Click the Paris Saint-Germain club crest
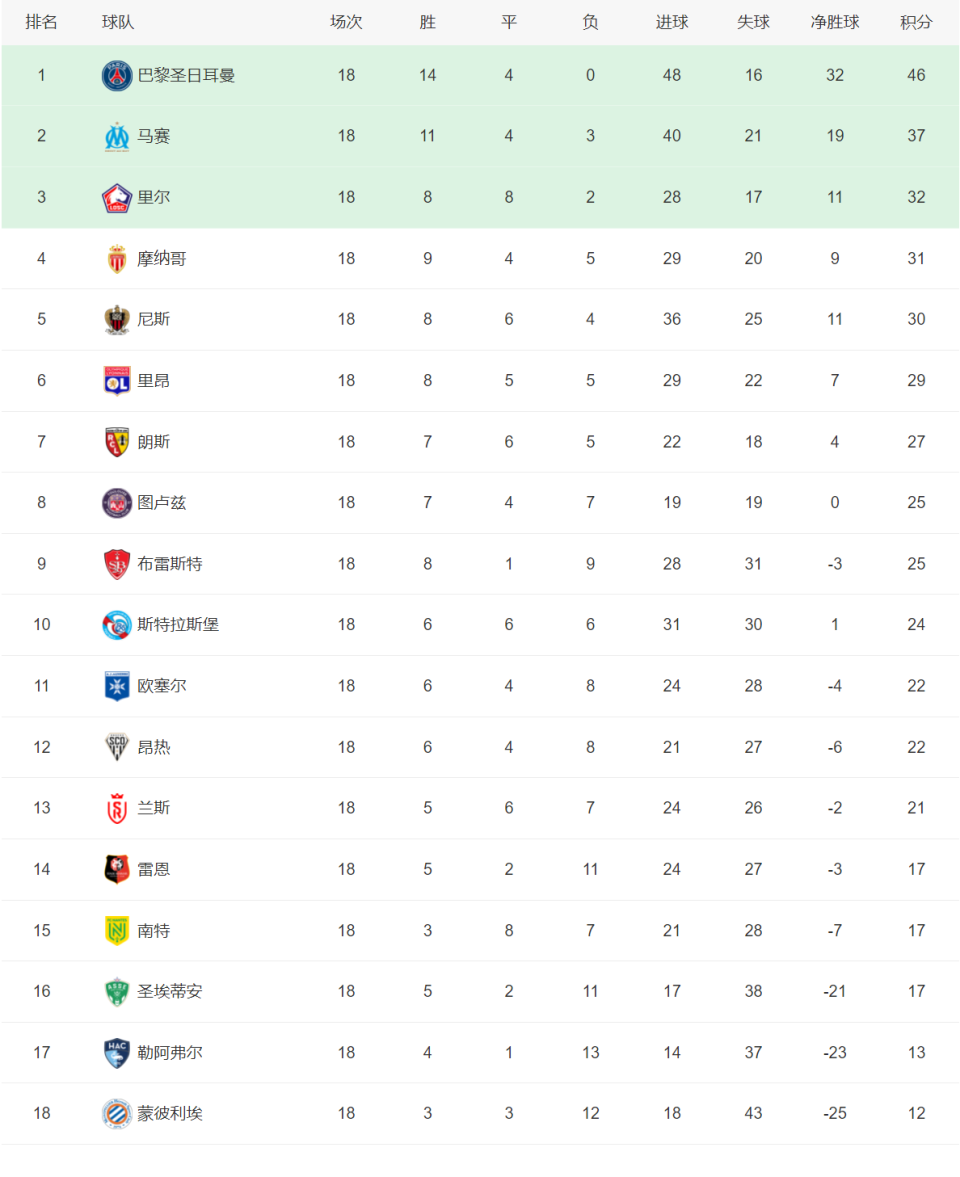Image resolution: width=960 pixels, height=1177 pixels. [x=116, y=76]
